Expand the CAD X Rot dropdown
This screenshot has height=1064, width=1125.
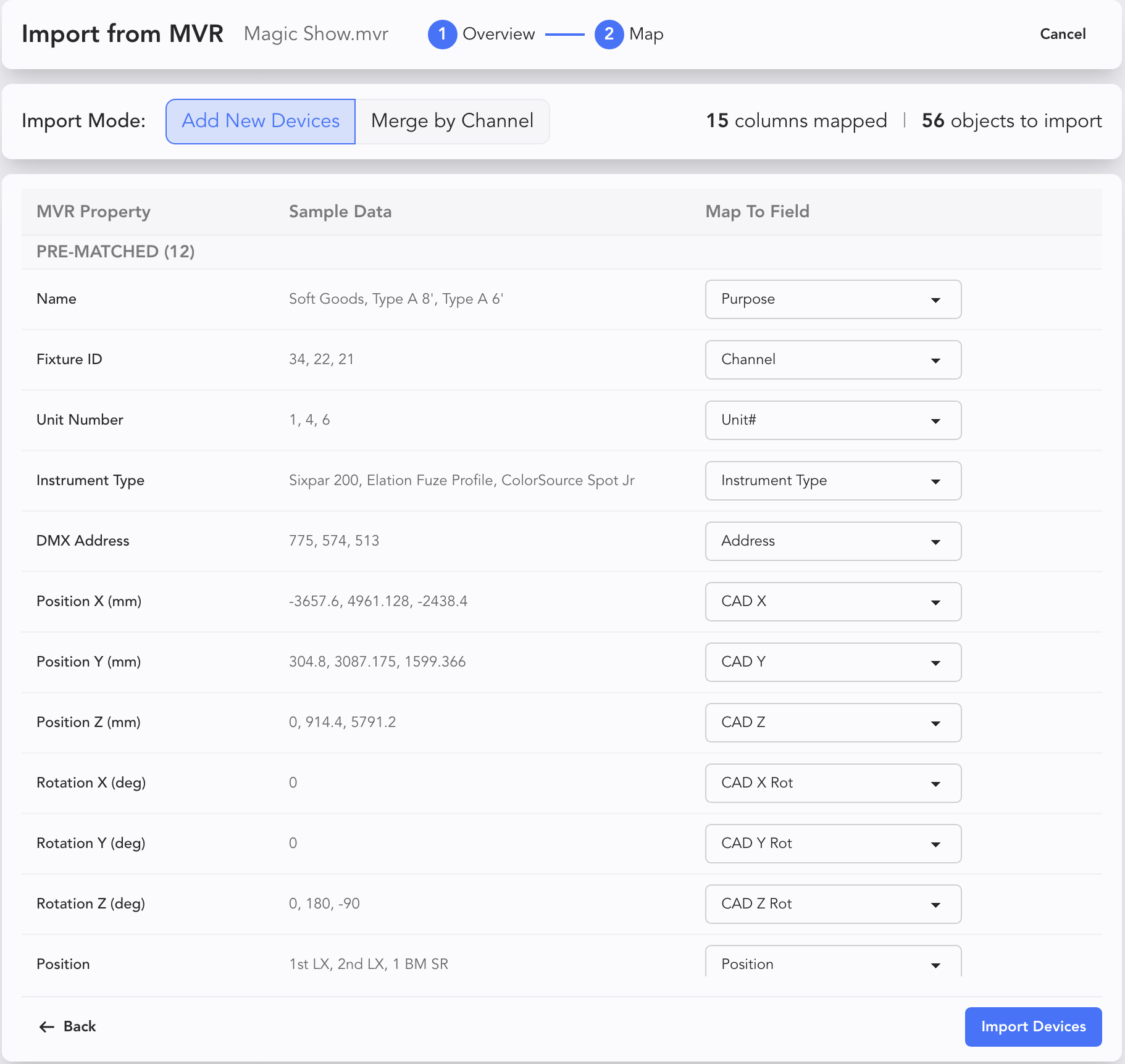click(833, 783)
